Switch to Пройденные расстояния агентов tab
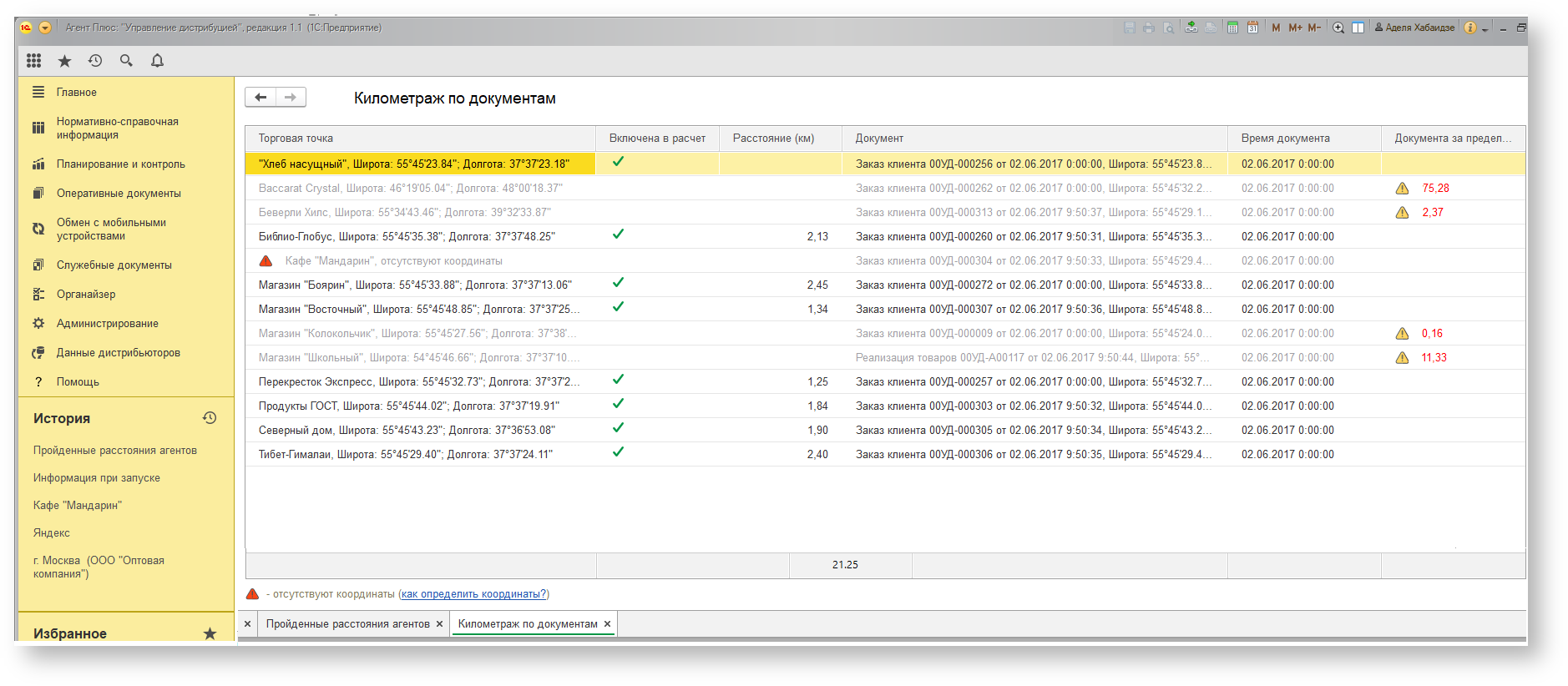This screenshot has width=1568, height=686. pyautogui.click(x=347, y=623)
